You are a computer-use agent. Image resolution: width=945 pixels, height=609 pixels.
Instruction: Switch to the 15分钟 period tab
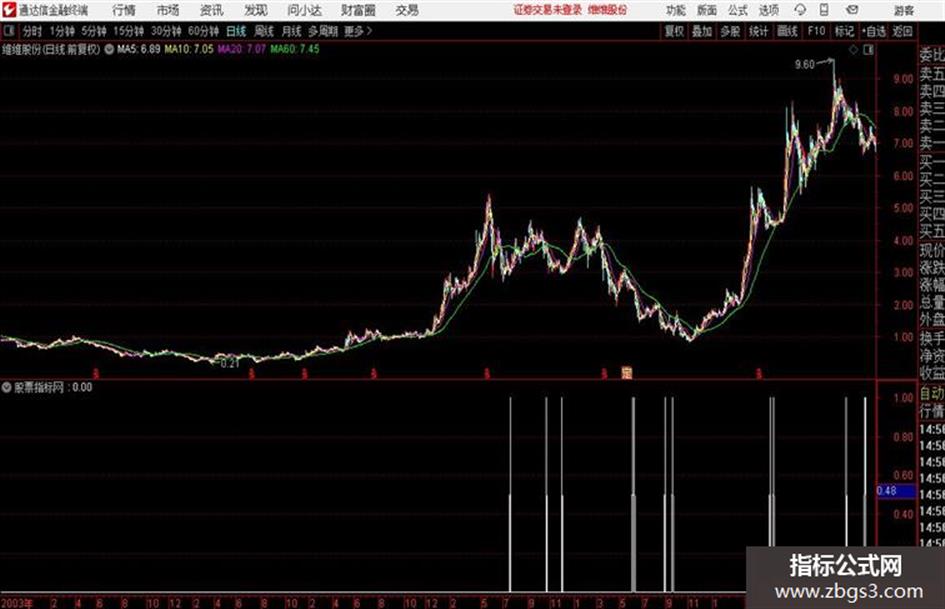(x=129, y=31)
